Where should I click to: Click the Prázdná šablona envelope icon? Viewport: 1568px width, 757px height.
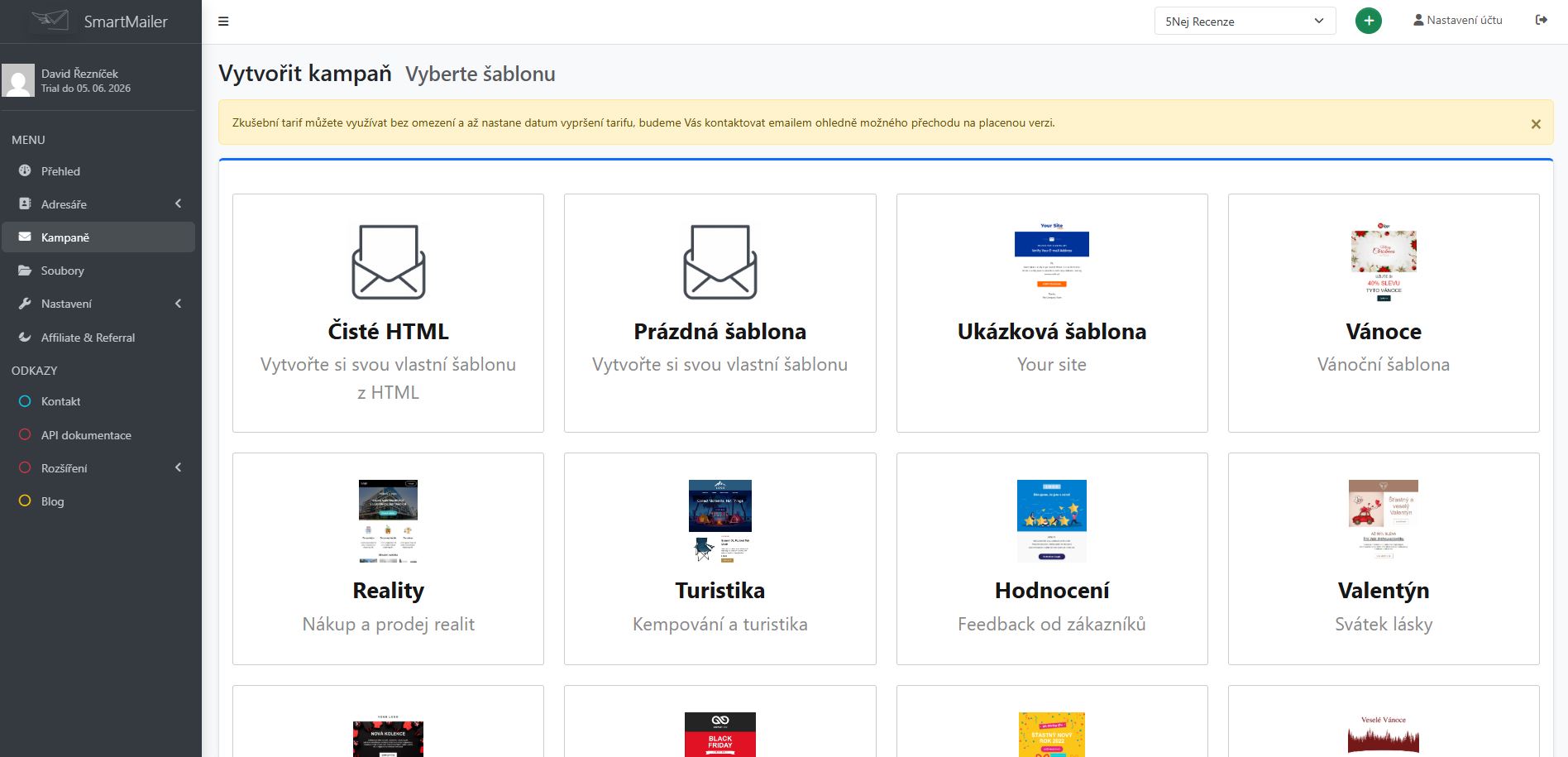[x=720, y=261]
